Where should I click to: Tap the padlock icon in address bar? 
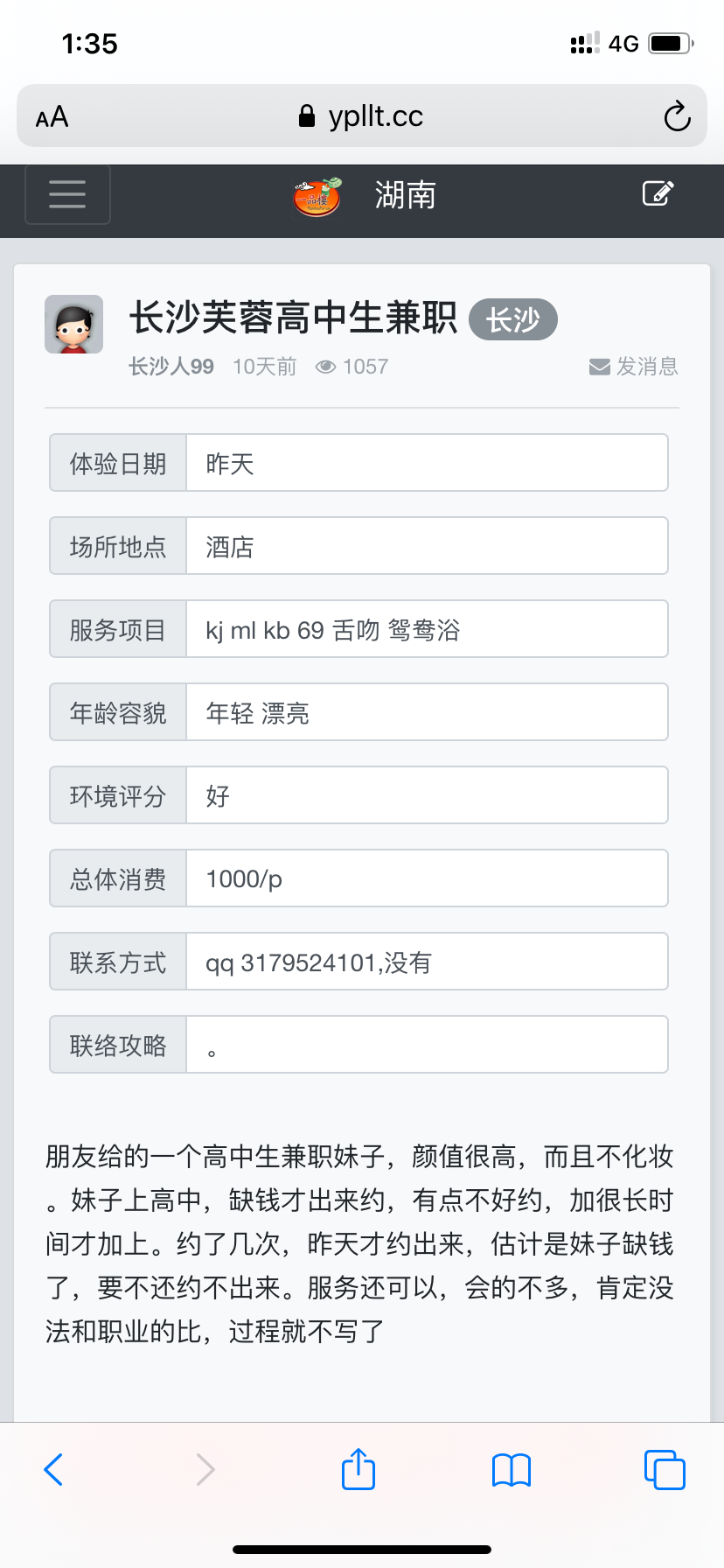click(x=308, y=115)
